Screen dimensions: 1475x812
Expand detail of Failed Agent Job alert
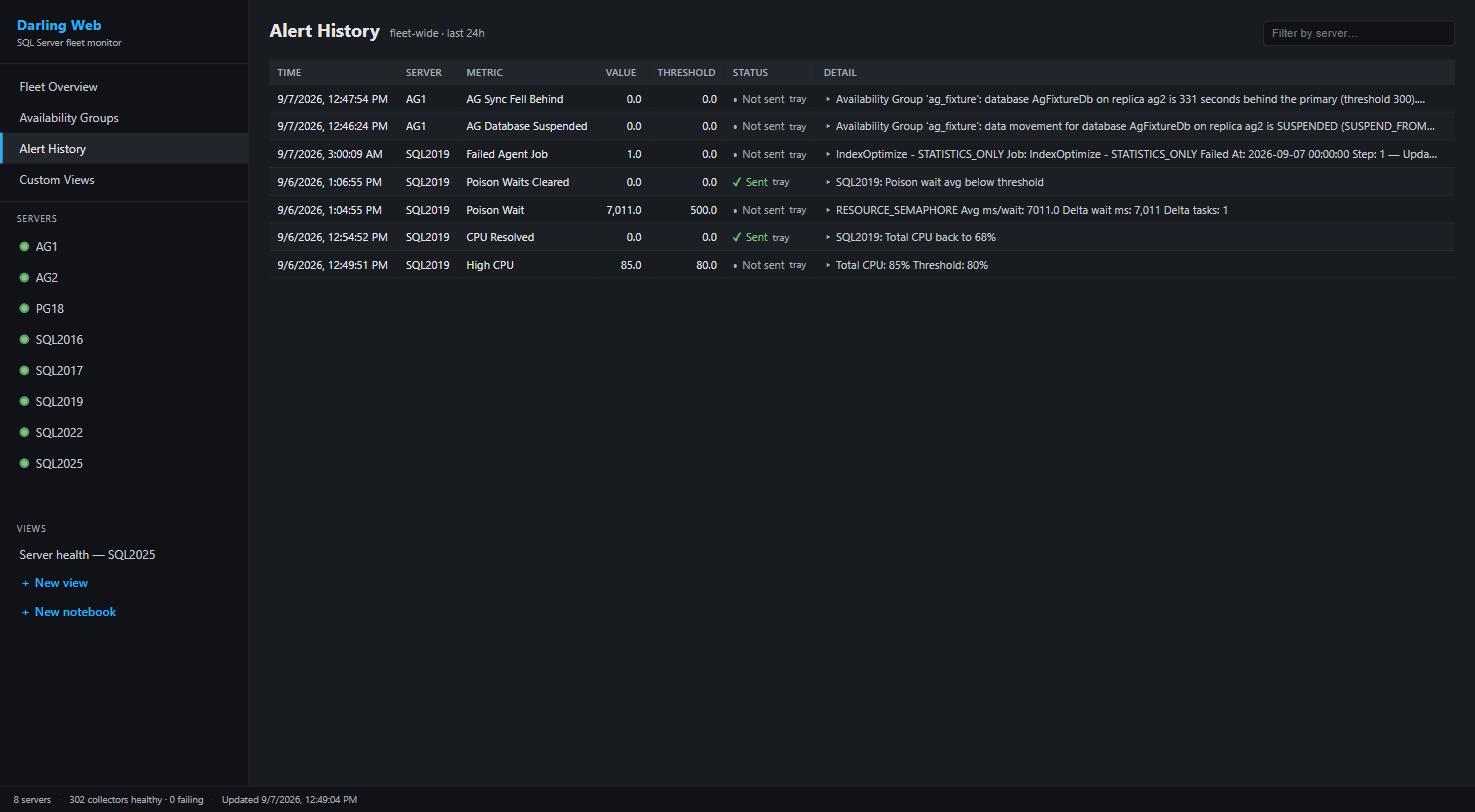828,154
